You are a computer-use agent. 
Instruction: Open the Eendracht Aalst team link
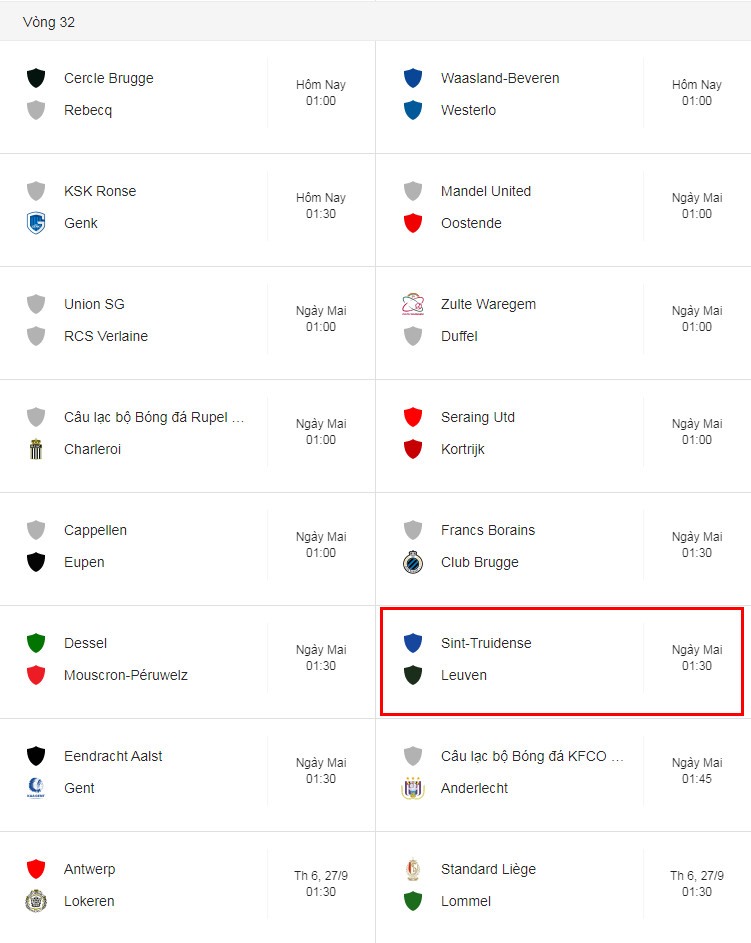tap(113, 756)
